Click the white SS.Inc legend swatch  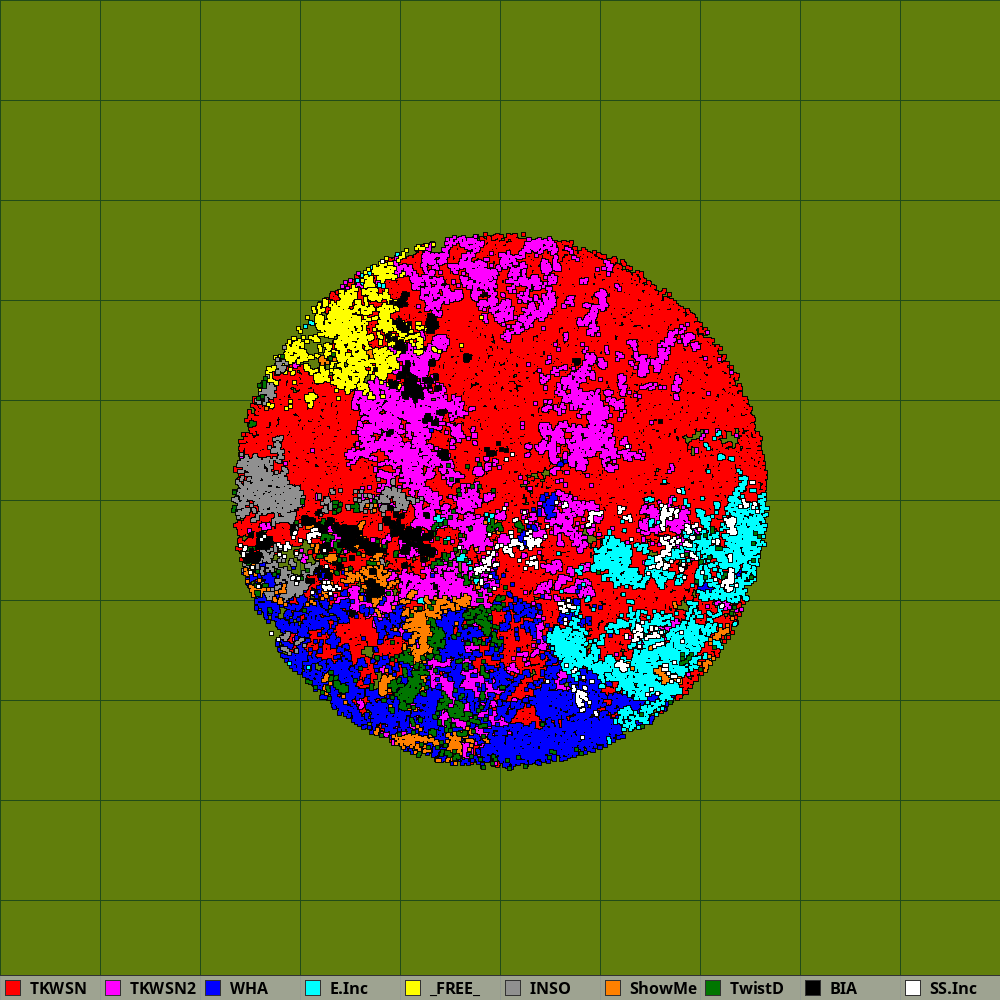(x=913, y=988)
